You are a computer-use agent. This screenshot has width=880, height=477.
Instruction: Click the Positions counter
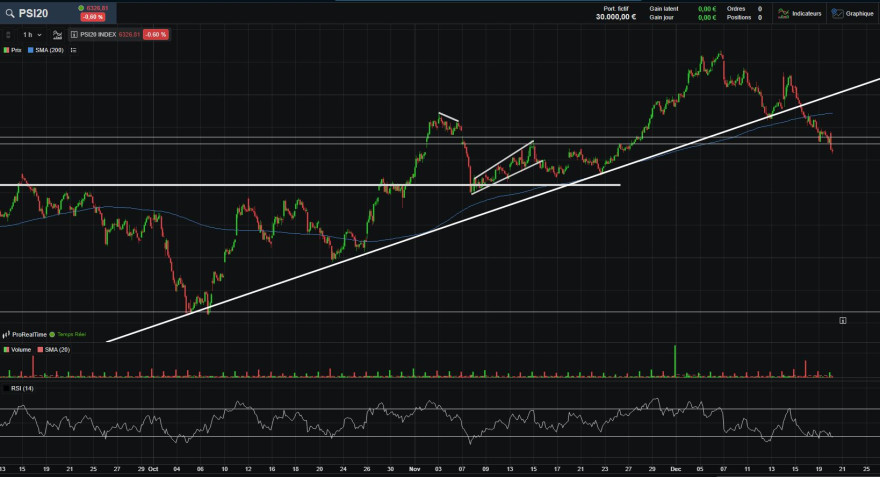pos(744,17)
